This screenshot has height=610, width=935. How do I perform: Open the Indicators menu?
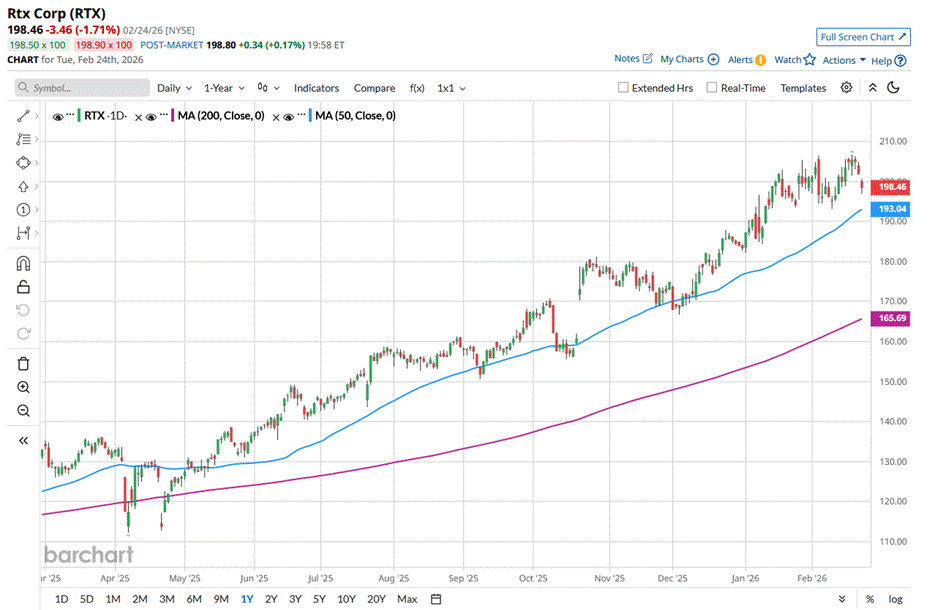[316, 88]
